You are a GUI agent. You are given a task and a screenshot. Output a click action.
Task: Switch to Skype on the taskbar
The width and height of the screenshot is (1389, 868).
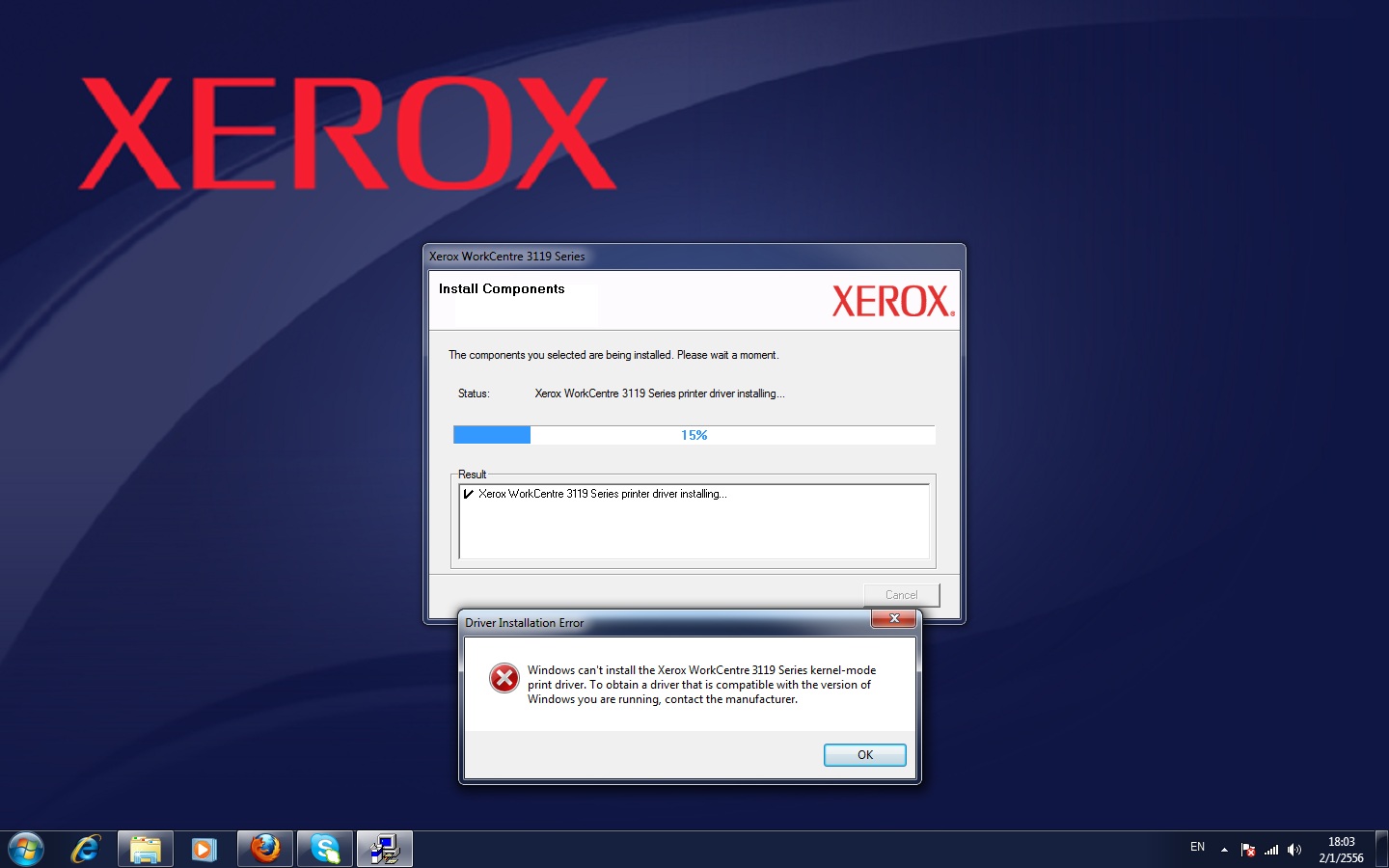325,850
